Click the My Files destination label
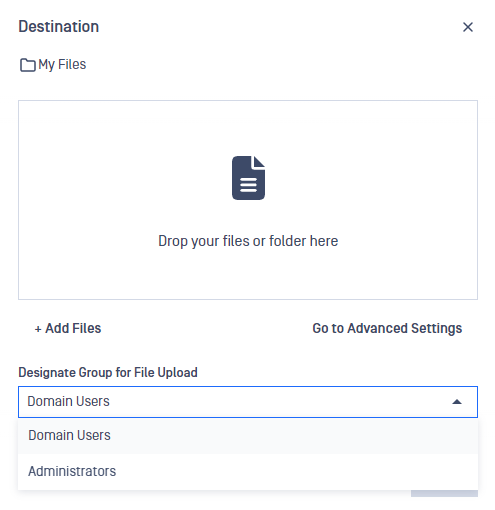Viewport: 495px width, 510px height. (x=62, y=64)
